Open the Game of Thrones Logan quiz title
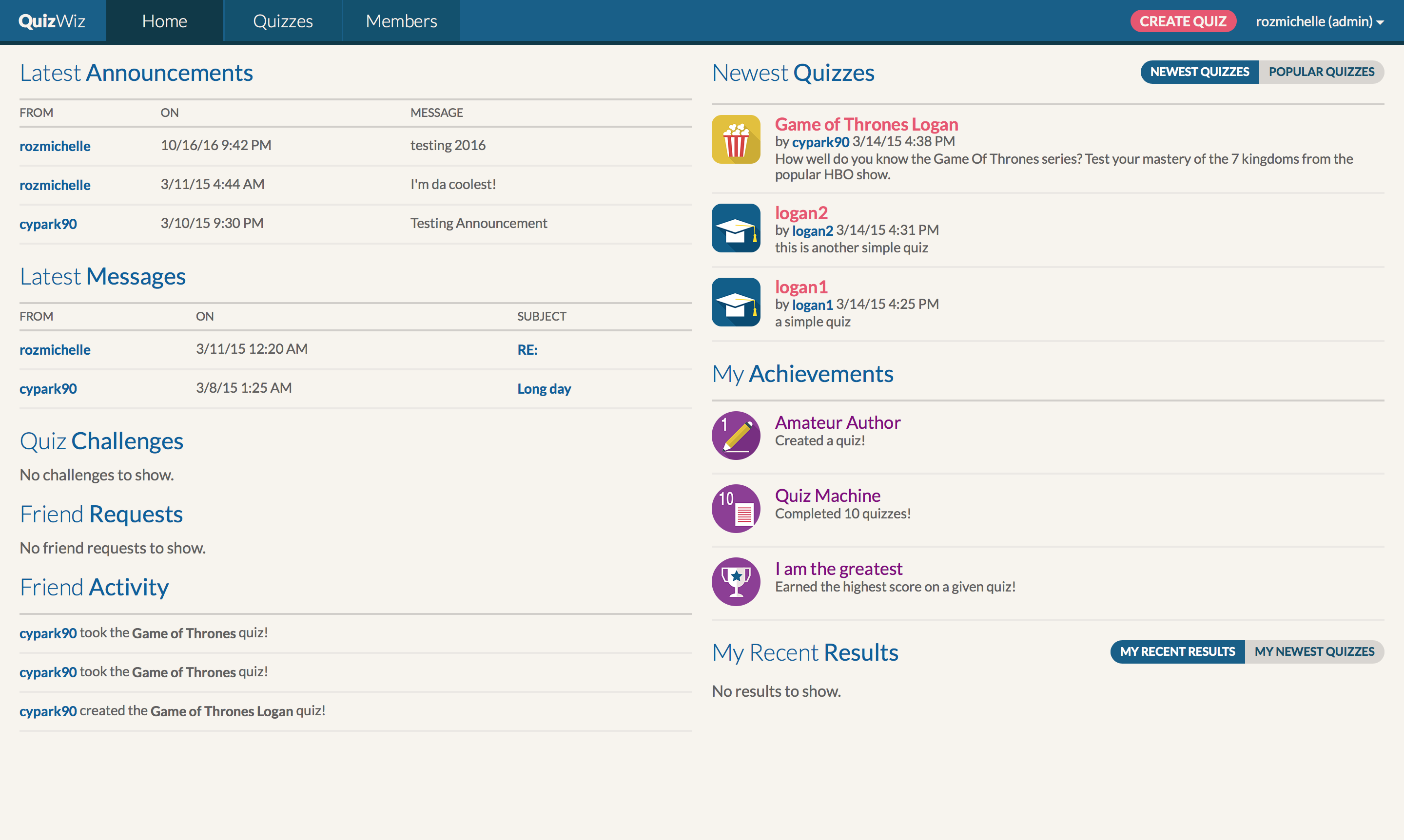Screen dimensions: 1404x840 pos(866,124)
